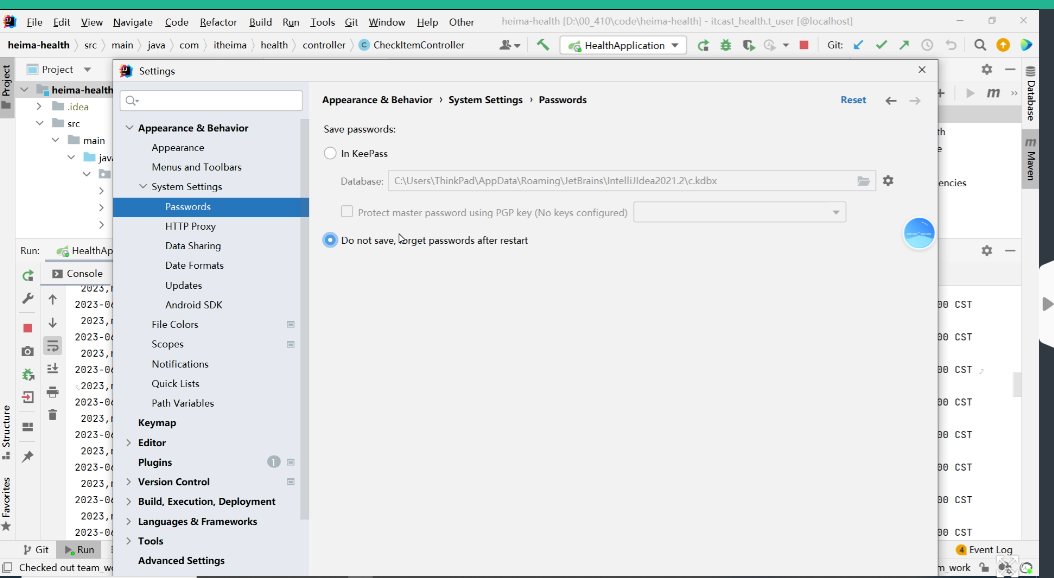Select the In KeePass radio option
Screen dimensions: 1054x578
pos(331,154)
